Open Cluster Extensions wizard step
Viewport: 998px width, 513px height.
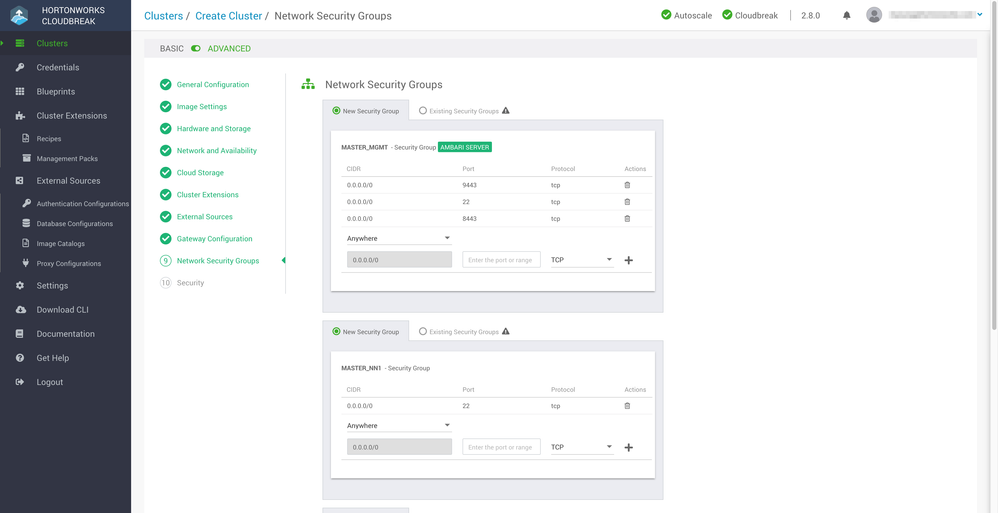coord(207,195)
